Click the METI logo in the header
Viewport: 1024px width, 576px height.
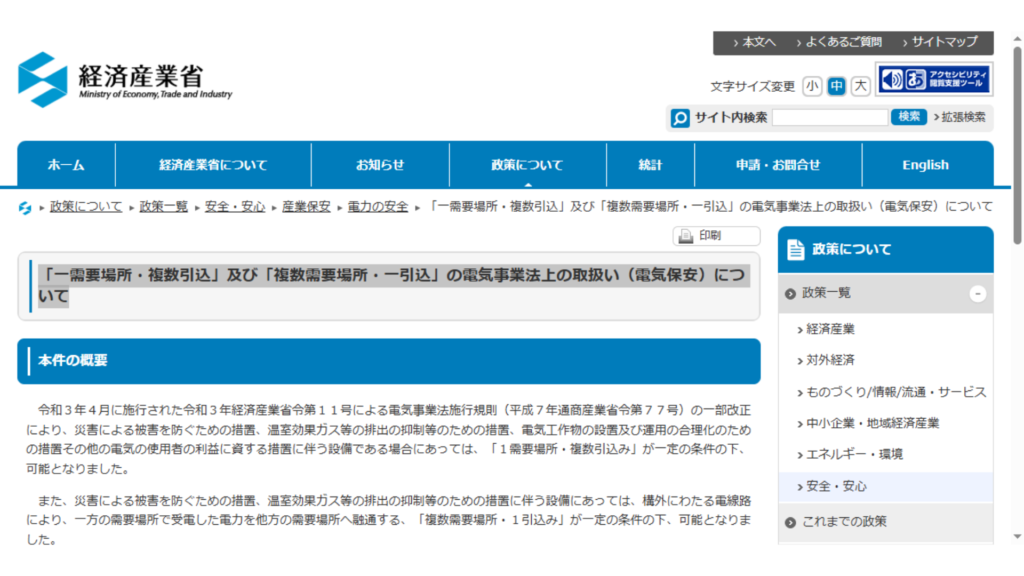[125, 80]
